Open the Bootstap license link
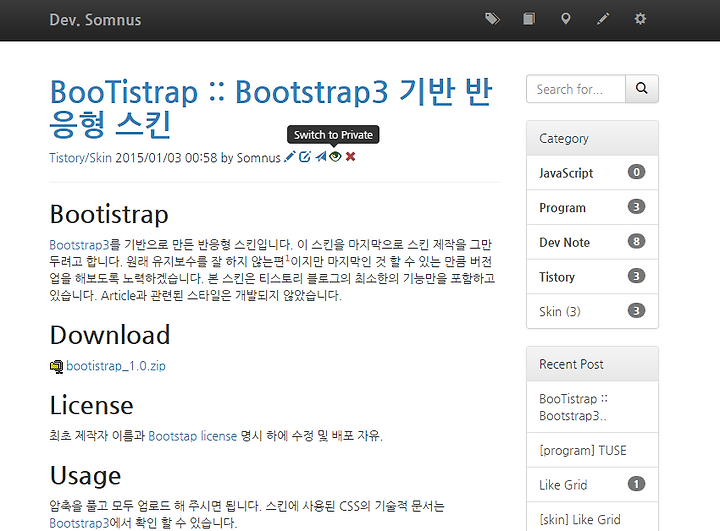 click(192, 435)
